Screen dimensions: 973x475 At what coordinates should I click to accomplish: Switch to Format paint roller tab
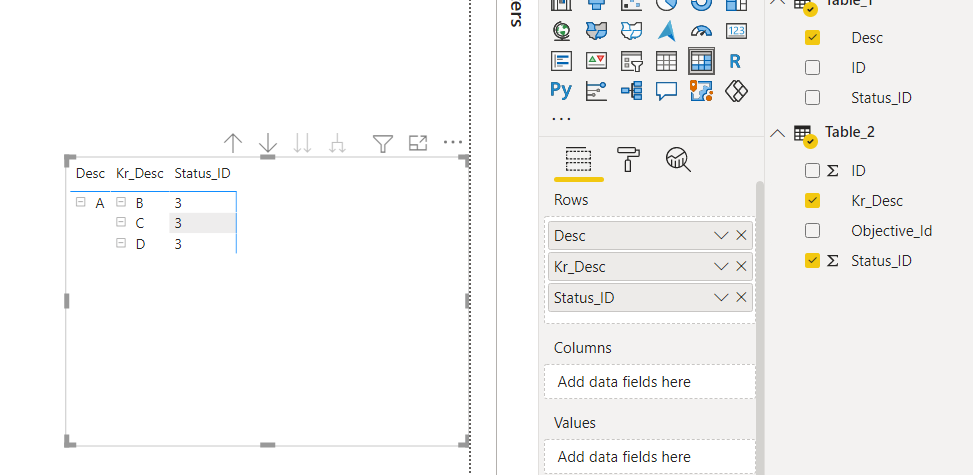coord(628,160)
